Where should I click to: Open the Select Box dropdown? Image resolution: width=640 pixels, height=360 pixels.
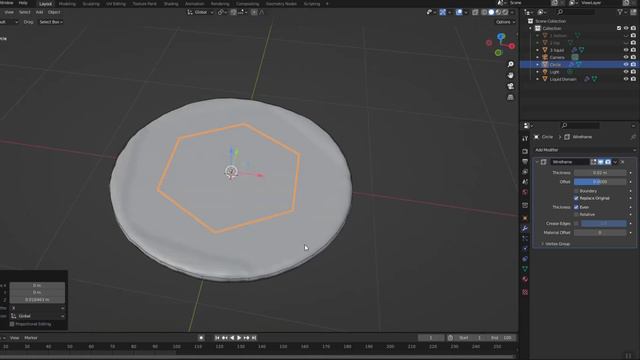(x=51, y=22)
